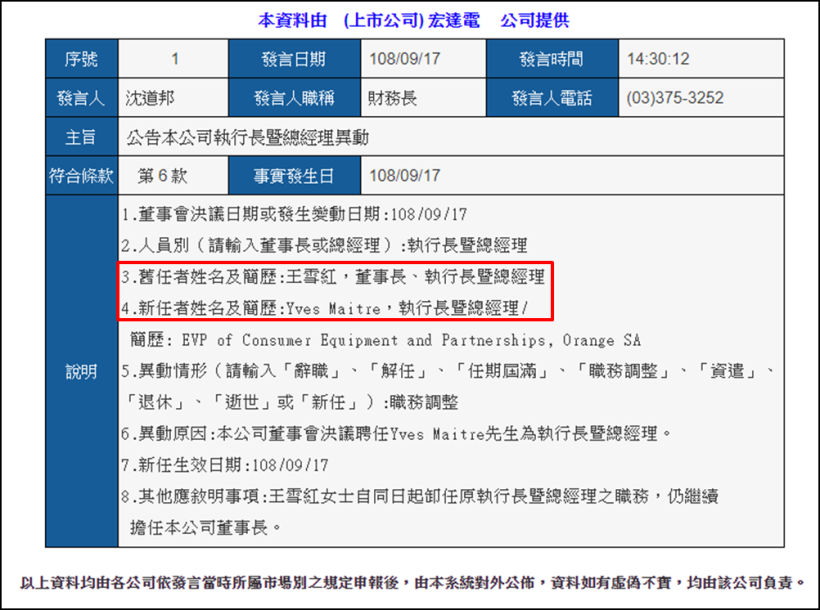Click line 6 異動原因 text
Viewport: 820px width, 610px height.
coord(396,434)
